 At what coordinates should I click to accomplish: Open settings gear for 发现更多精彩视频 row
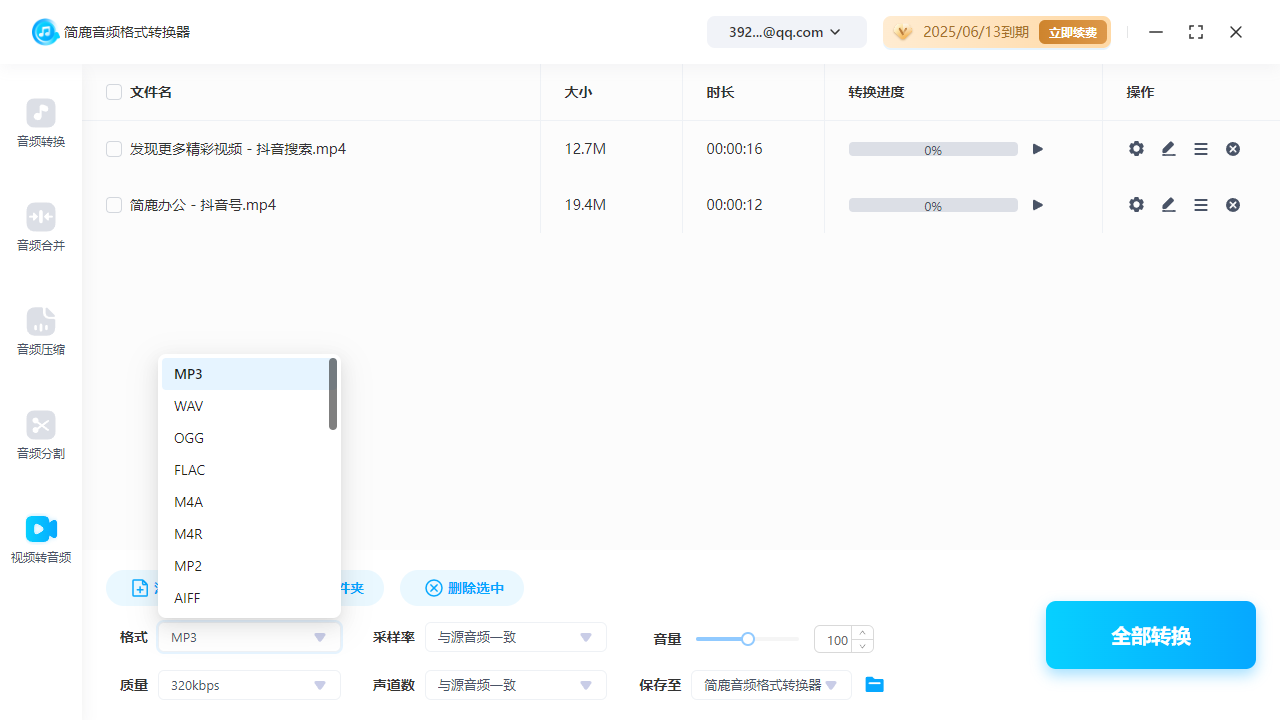(x=1136, y=148)
